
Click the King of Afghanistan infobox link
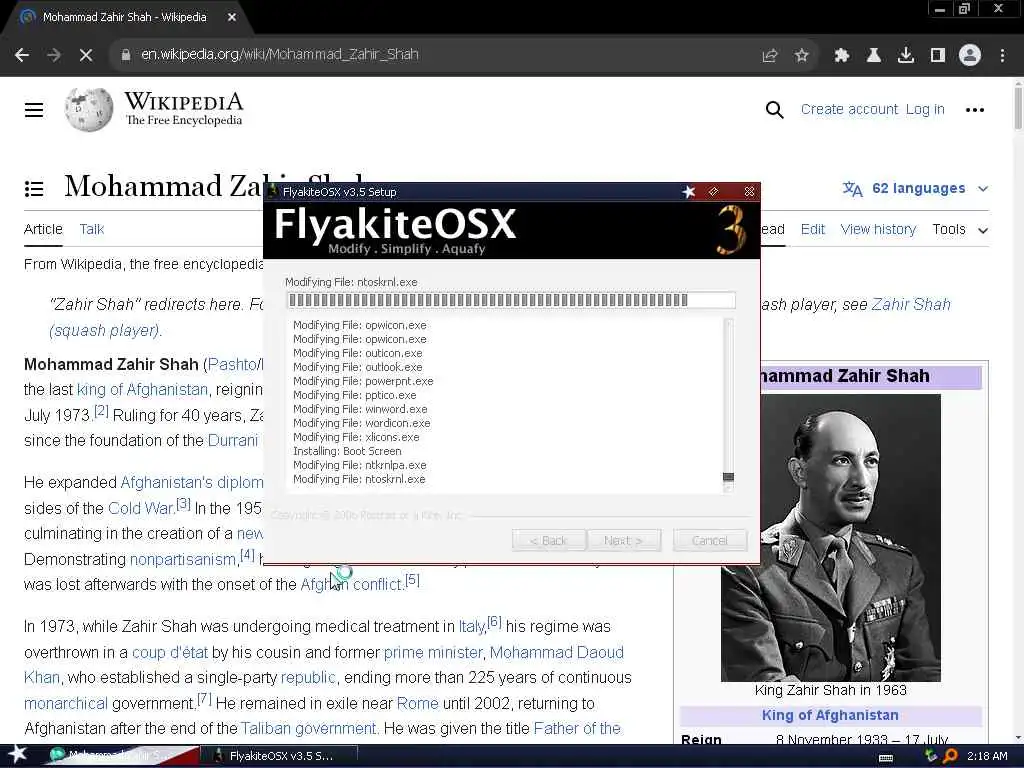coord(830,715)
